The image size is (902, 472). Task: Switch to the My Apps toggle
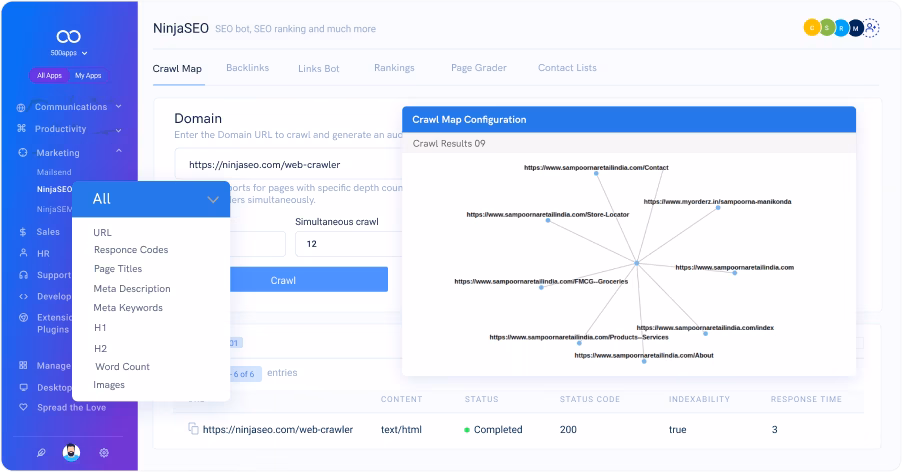[87, 75]
